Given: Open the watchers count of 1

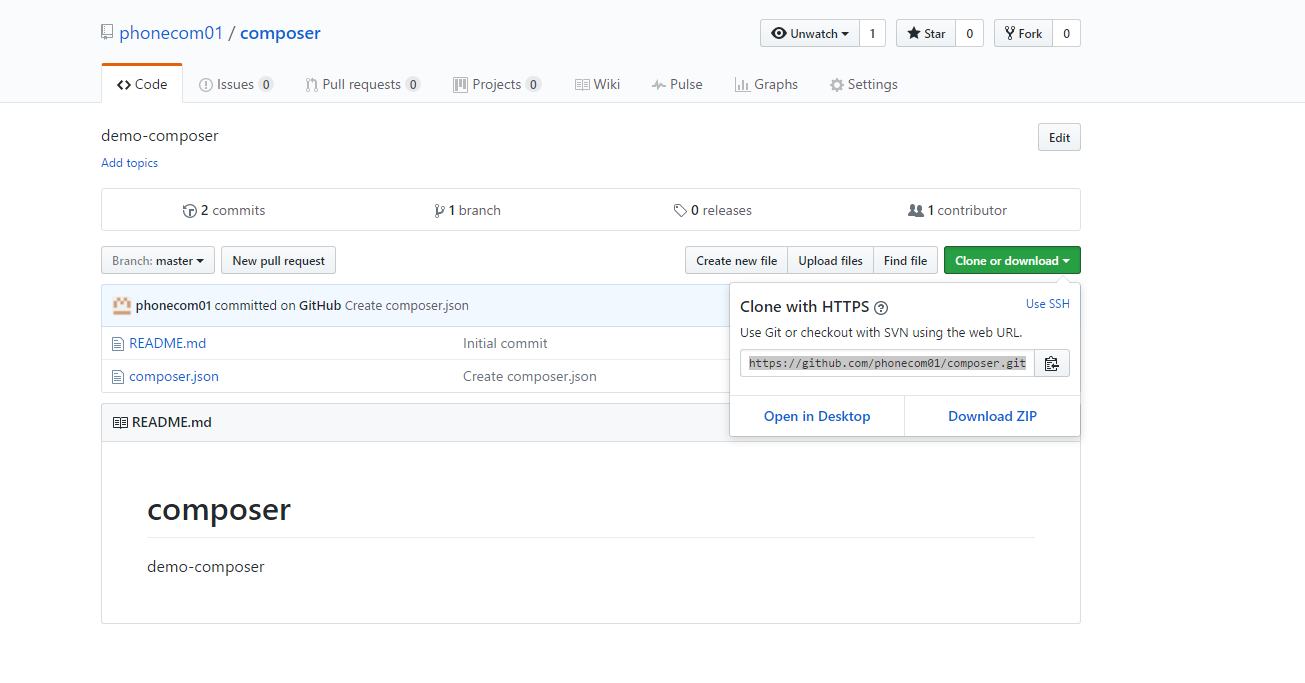Looking at the screenshot, I should click(872, 33).
